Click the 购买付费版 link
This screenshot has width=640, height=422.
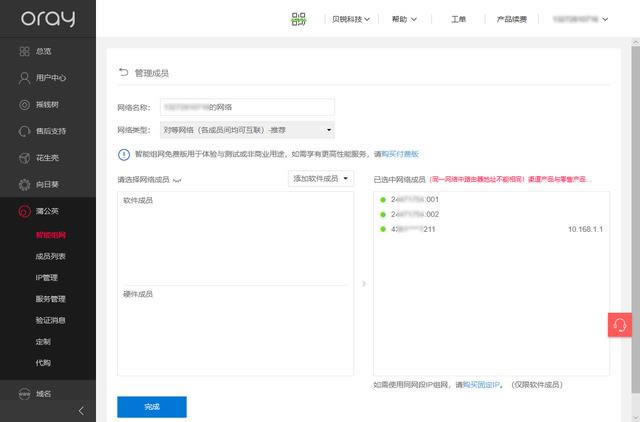pos(400,154)
